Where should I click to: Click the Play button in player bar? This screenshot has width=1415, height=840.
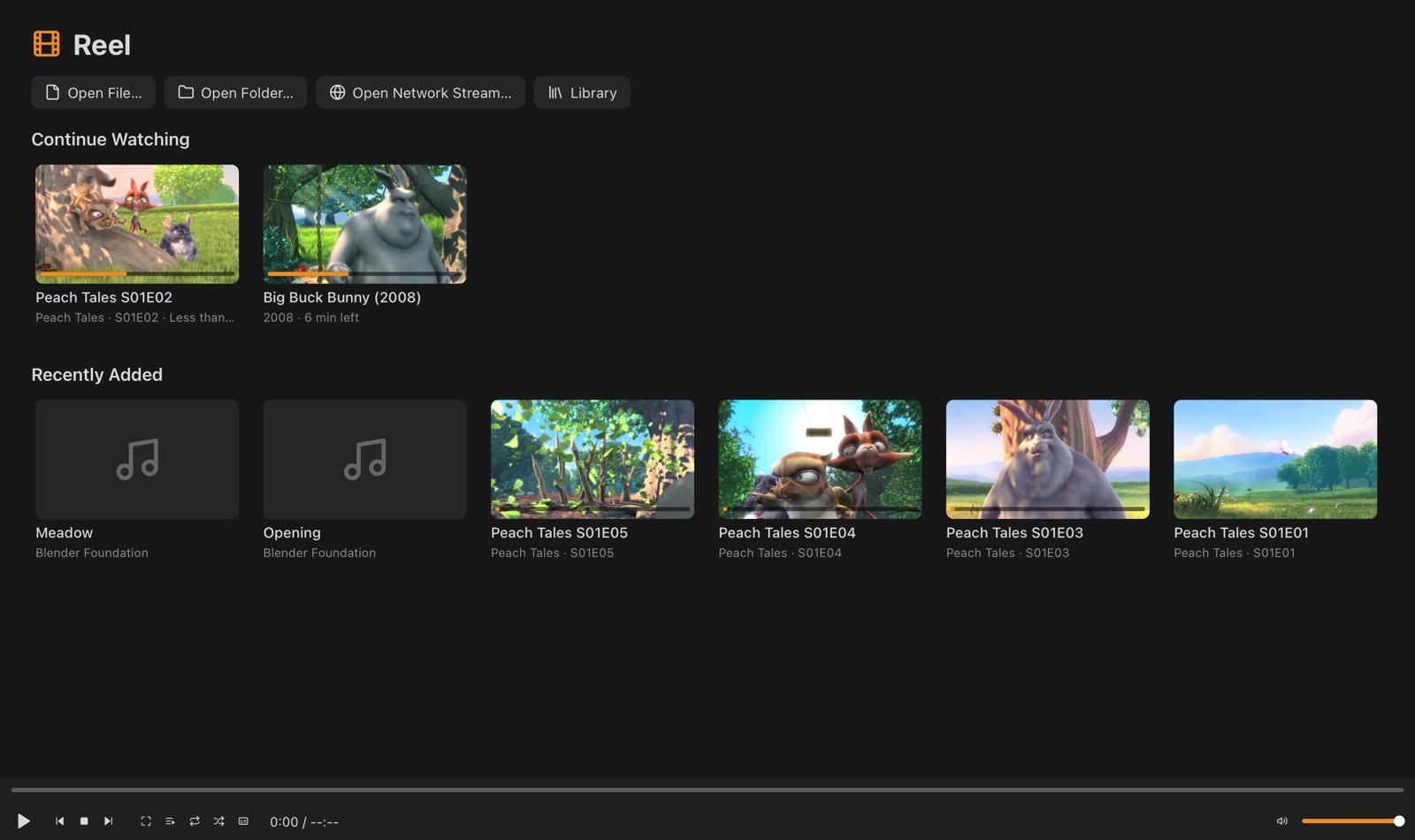24,821
